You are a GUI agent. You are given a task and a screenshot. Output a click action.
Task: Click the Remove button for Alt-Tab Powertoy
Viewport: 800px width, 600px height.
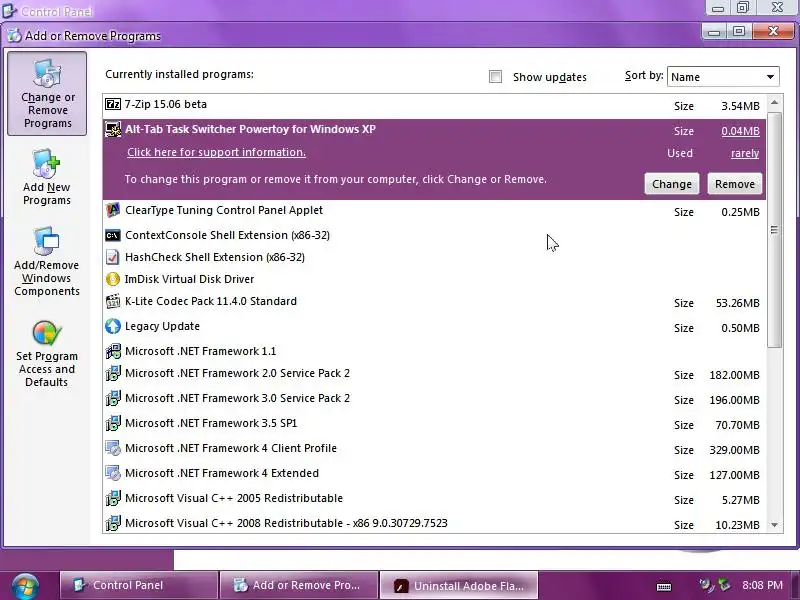click(x=735, y=184)
